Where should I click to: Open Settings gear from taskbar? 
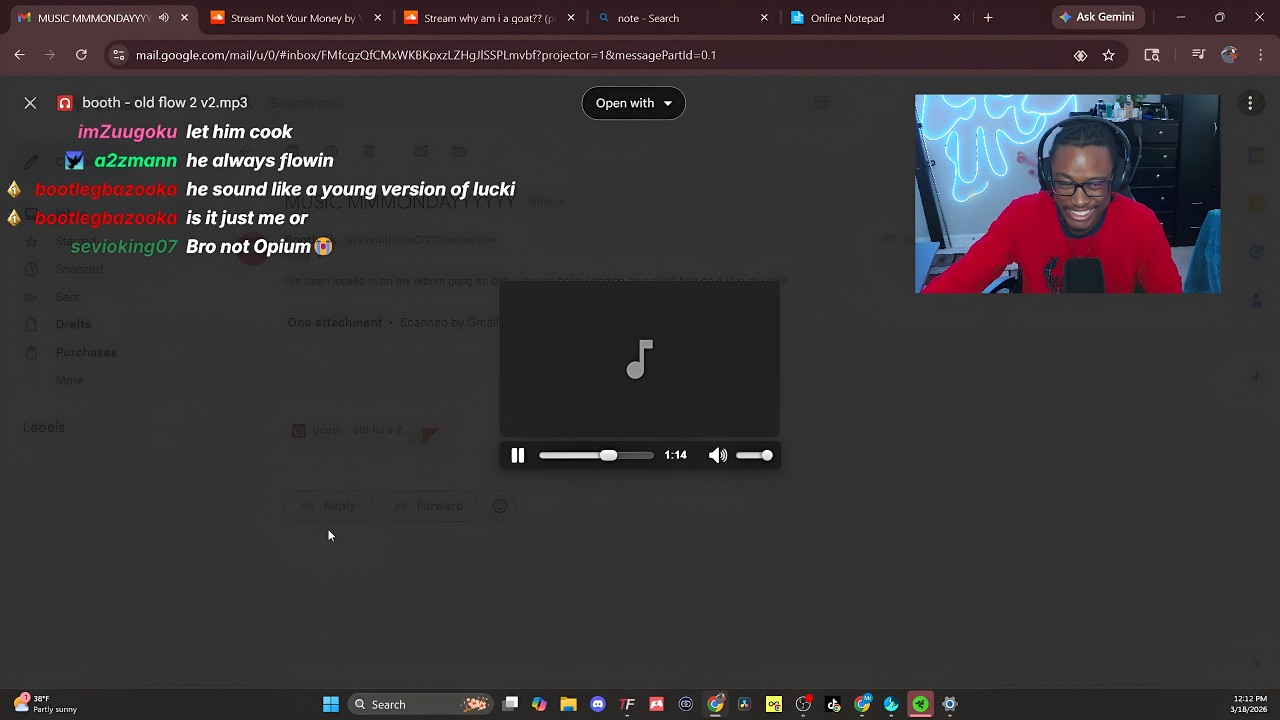pyautogui.click(x=950, y=704)
